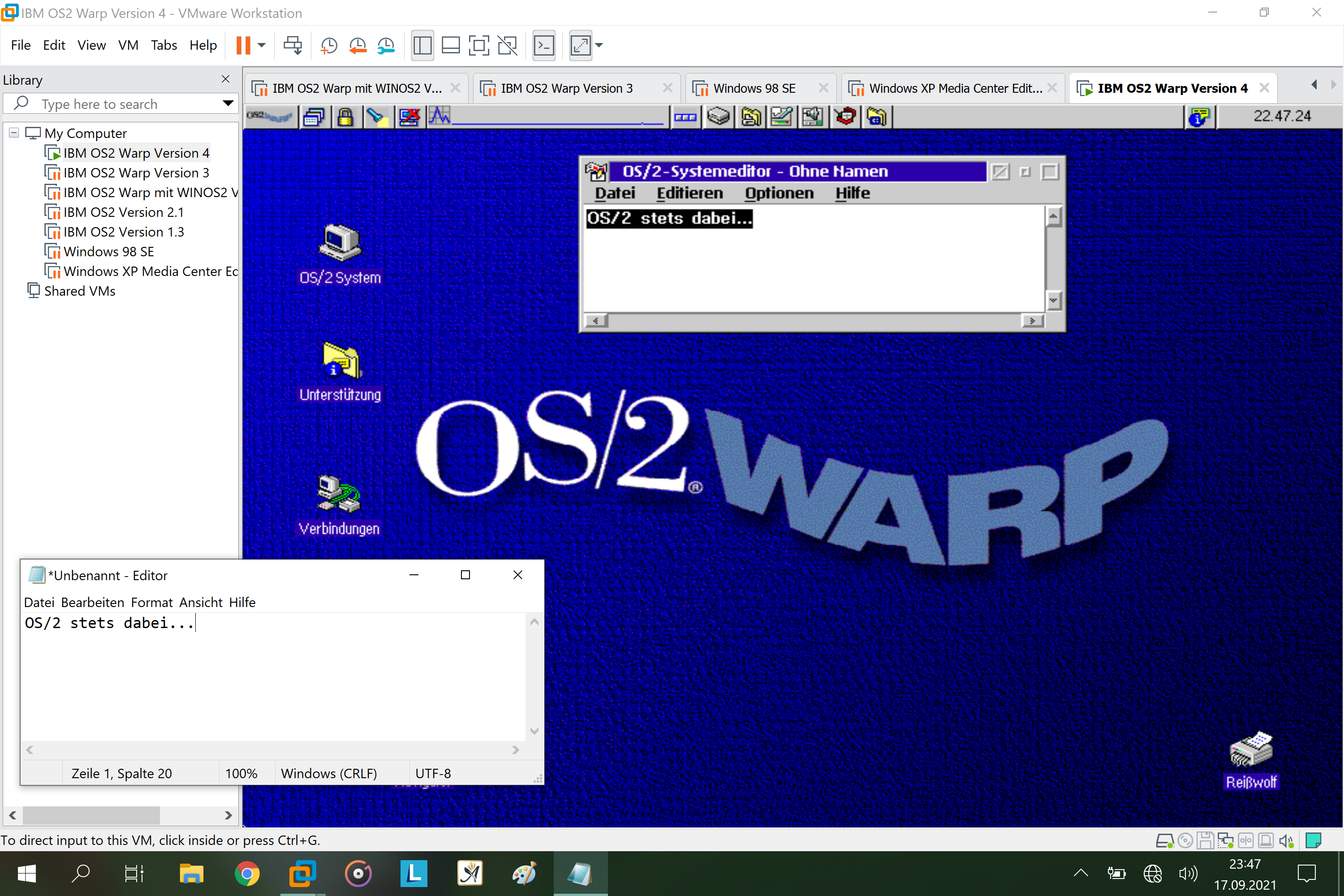This screenshot has height=896, width=1344.
Task: Open the WarpCenter command prompts folder icon
Action: coord(877,116)
